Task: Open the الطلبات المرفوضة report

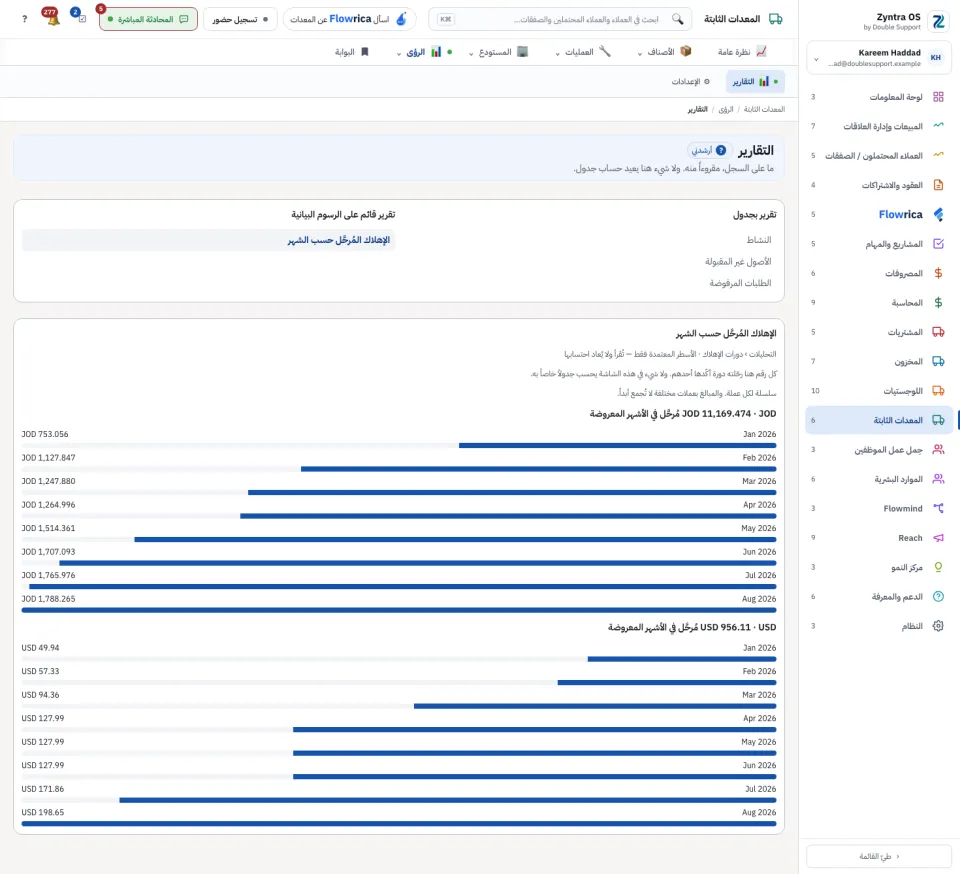Action: (x=740, y=283)
